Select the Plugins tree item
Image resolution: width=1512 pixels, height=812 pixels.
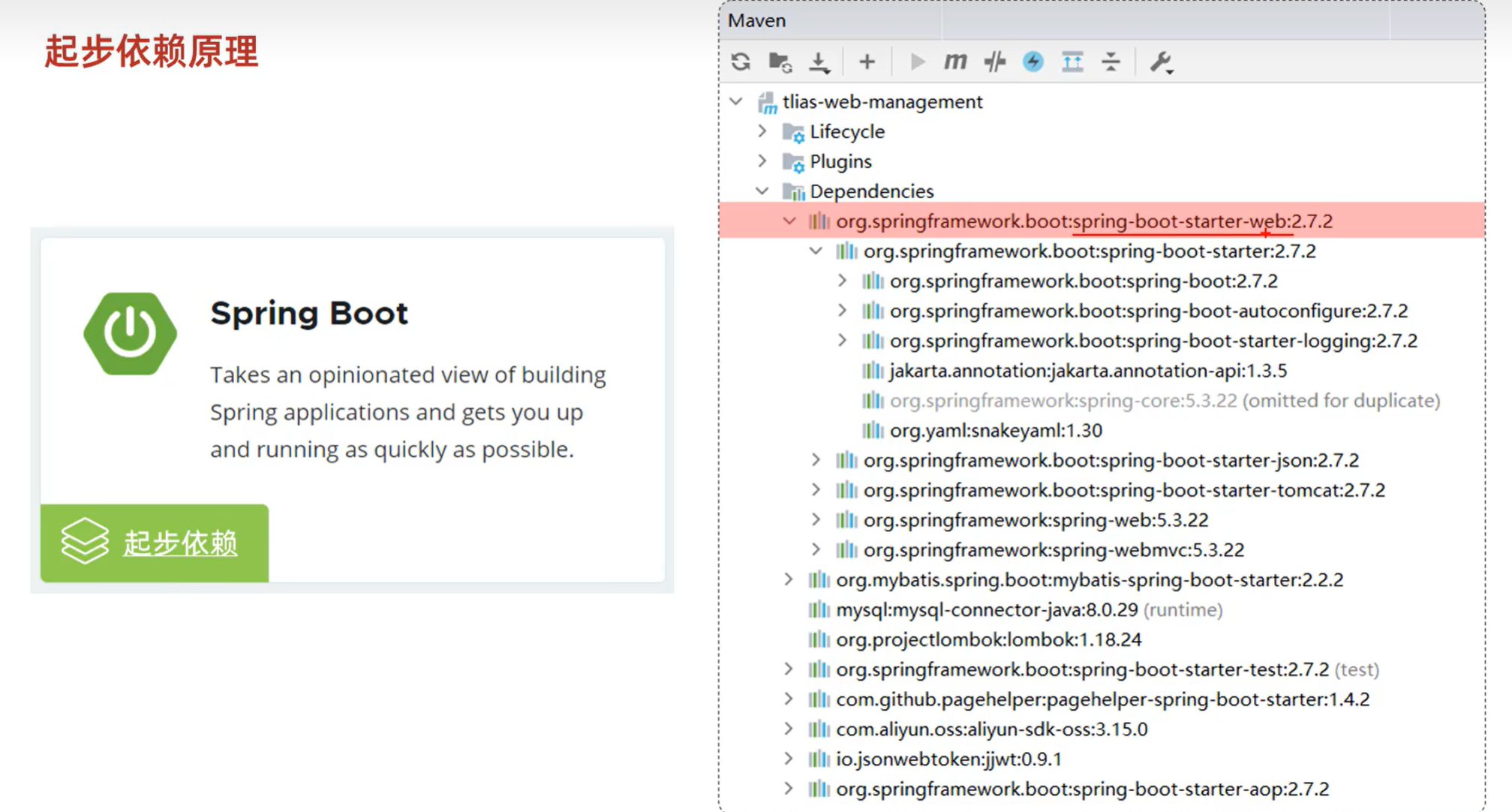click(1102, 161)
